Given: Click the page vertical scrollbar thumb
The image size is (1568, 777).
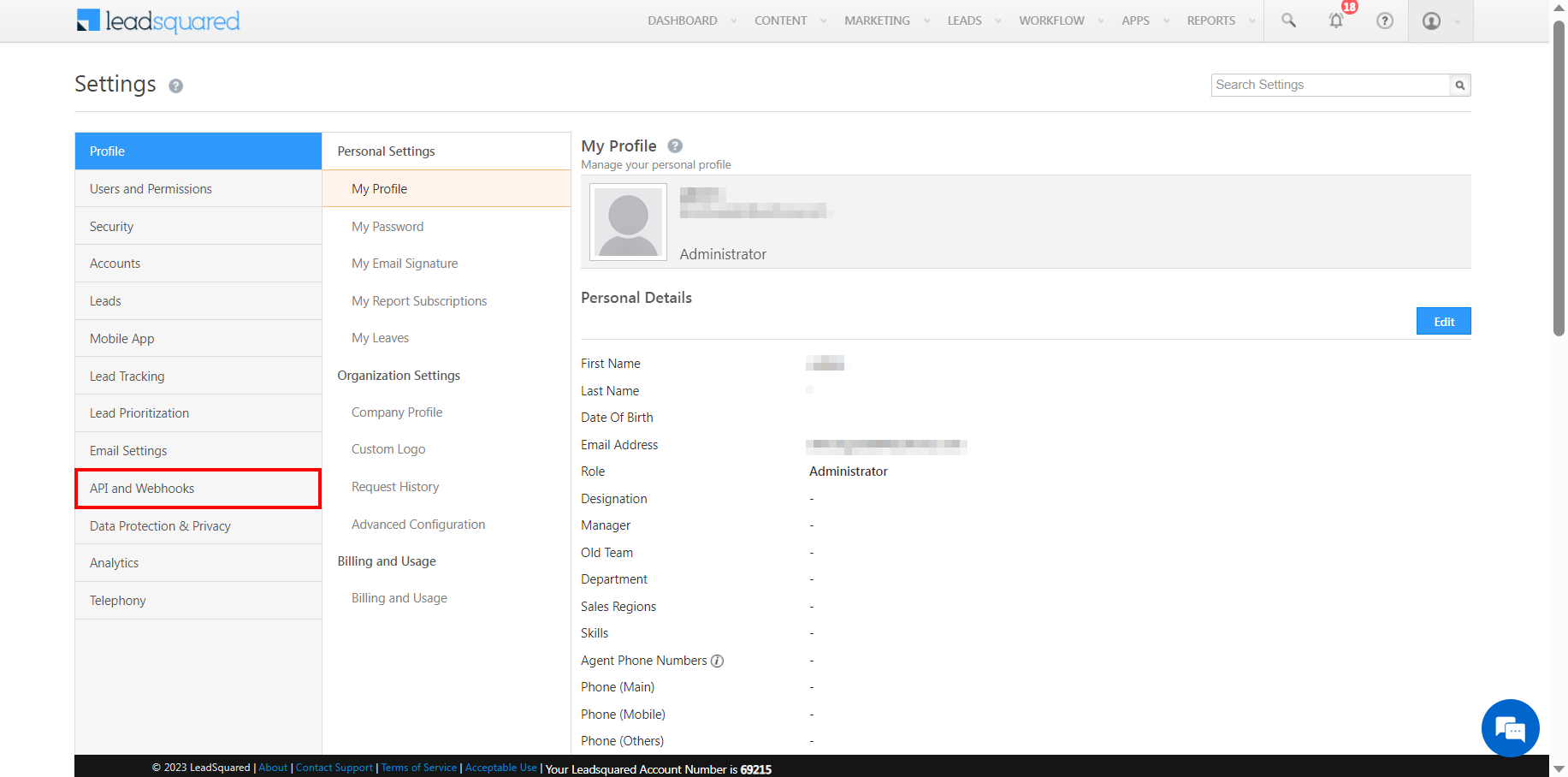Looking at the screenshot, I should point(1559,180).
